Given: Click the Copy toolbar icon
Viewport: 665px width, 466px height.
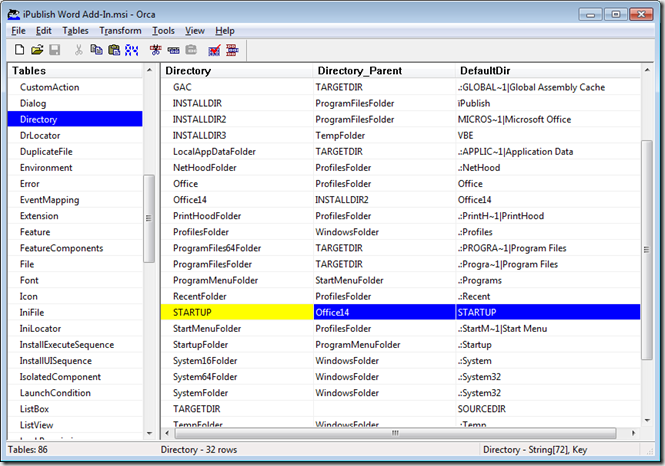Looking at the screenshot, I should (96, 50).
